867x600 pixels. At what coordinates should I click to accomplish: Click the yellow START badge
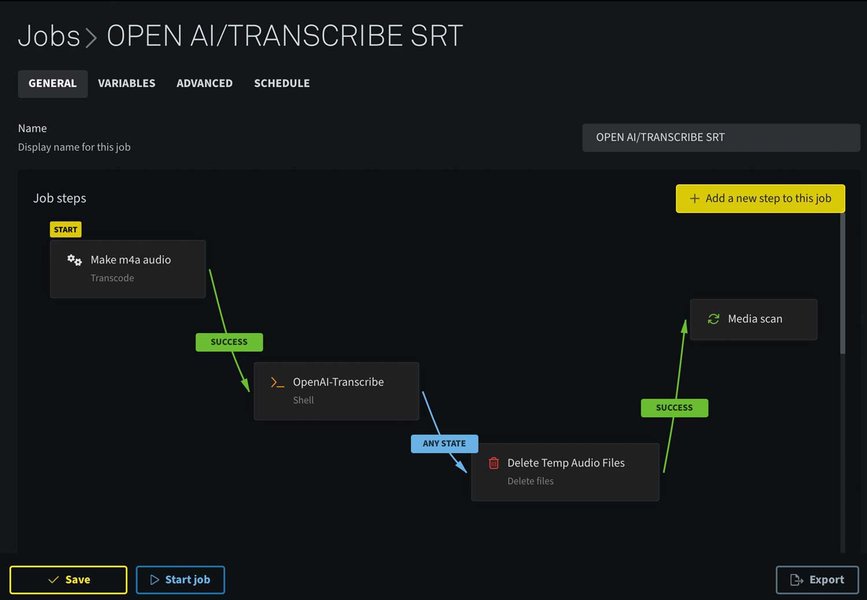pyautogui.click(x=65, y=229)
